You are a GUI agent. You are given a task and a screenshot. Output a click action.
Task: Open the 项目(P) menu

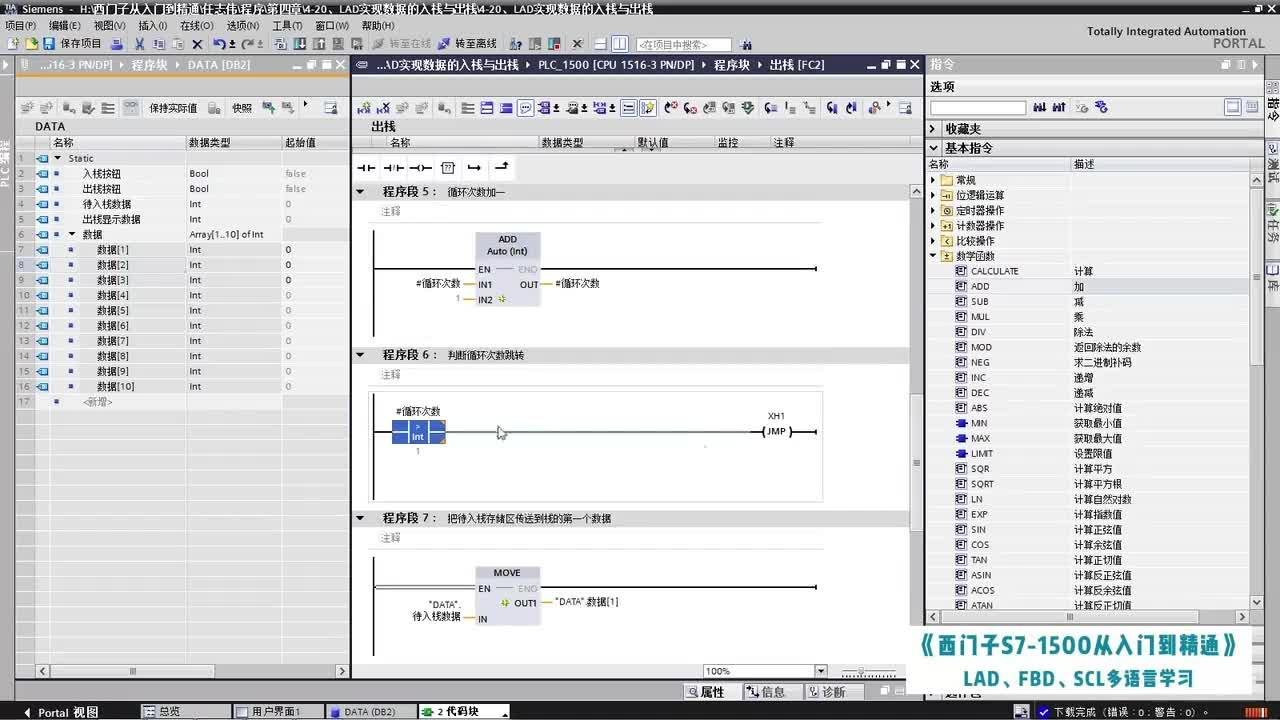[20, 25]
